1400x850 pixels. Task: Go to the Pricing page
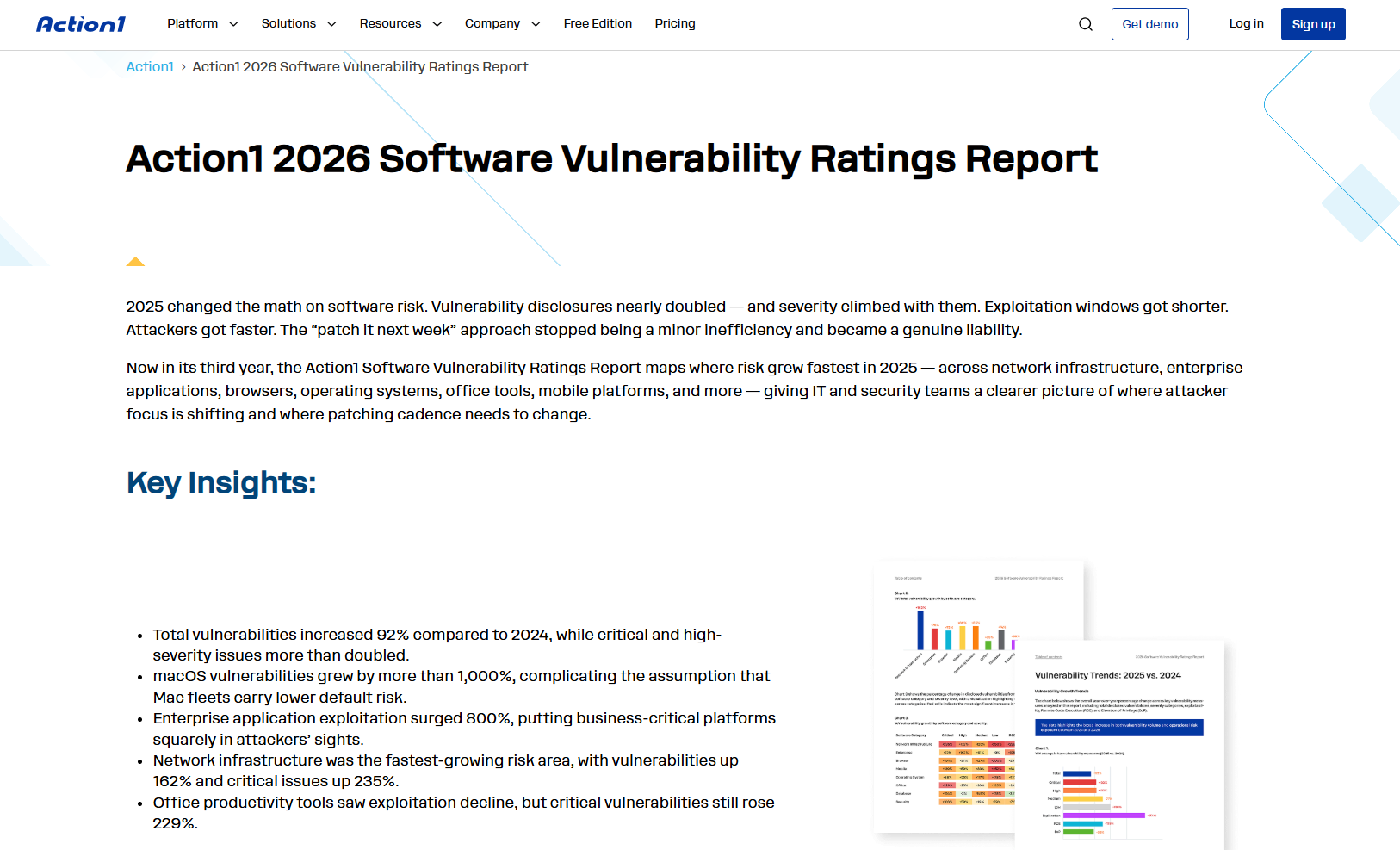[675, 24]
